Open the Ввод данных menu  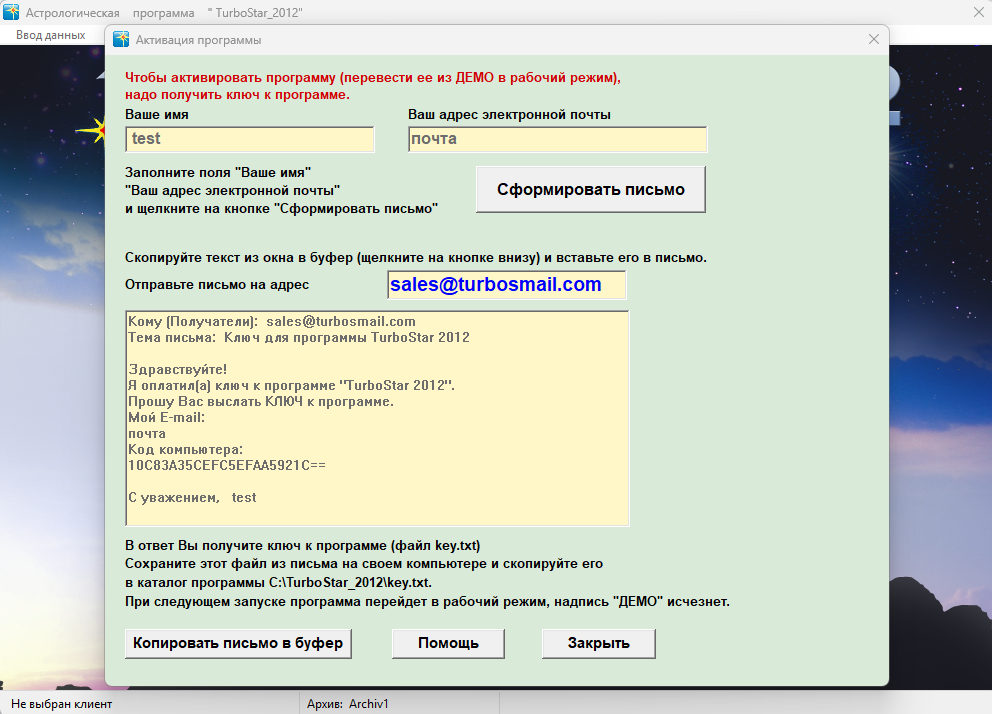51,35
